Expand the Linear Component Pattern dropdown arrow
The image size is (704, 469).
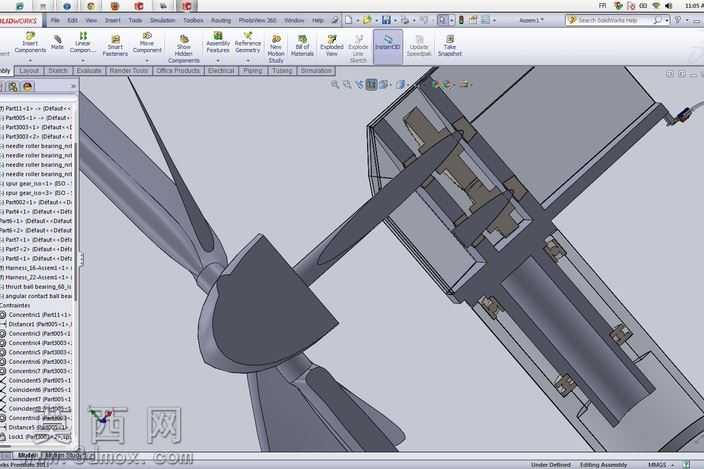coord(83,60)
